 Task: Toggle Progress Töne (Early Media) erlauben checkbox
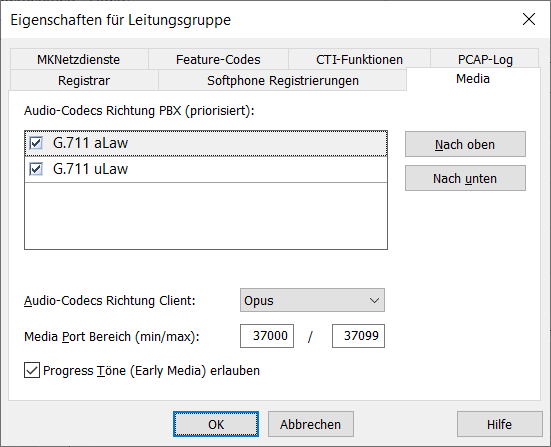32,370
